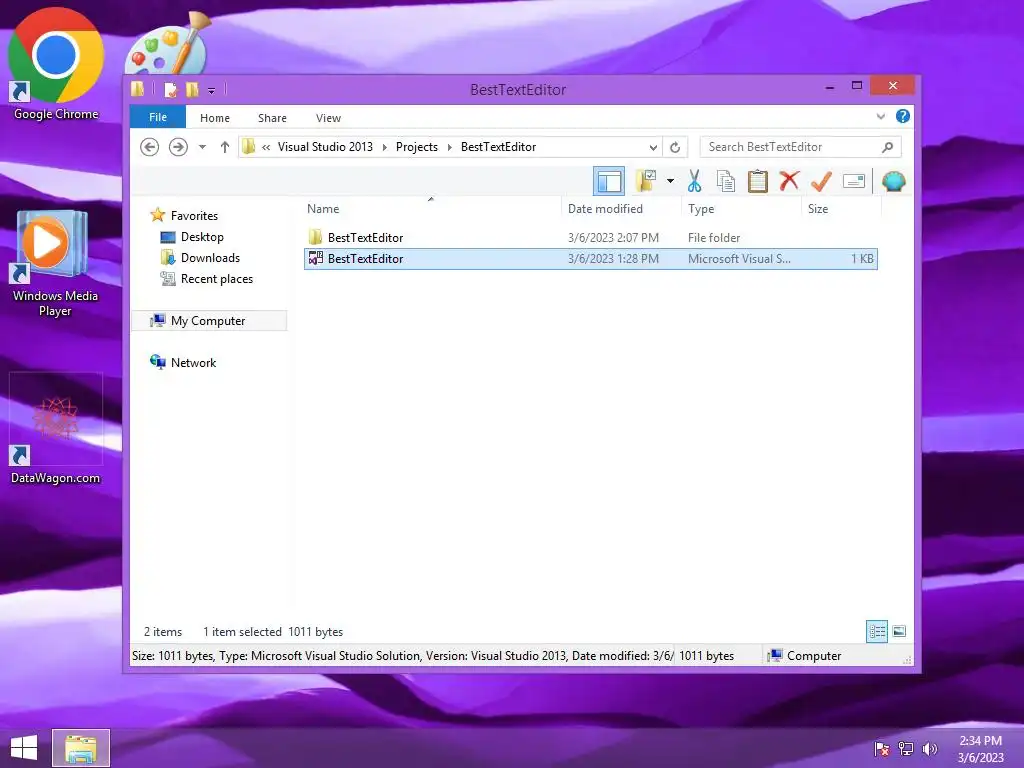The image size is (1024, 768).
Task: Expand hidden breadcrumb path chevrons
Action: coord(266,148)
